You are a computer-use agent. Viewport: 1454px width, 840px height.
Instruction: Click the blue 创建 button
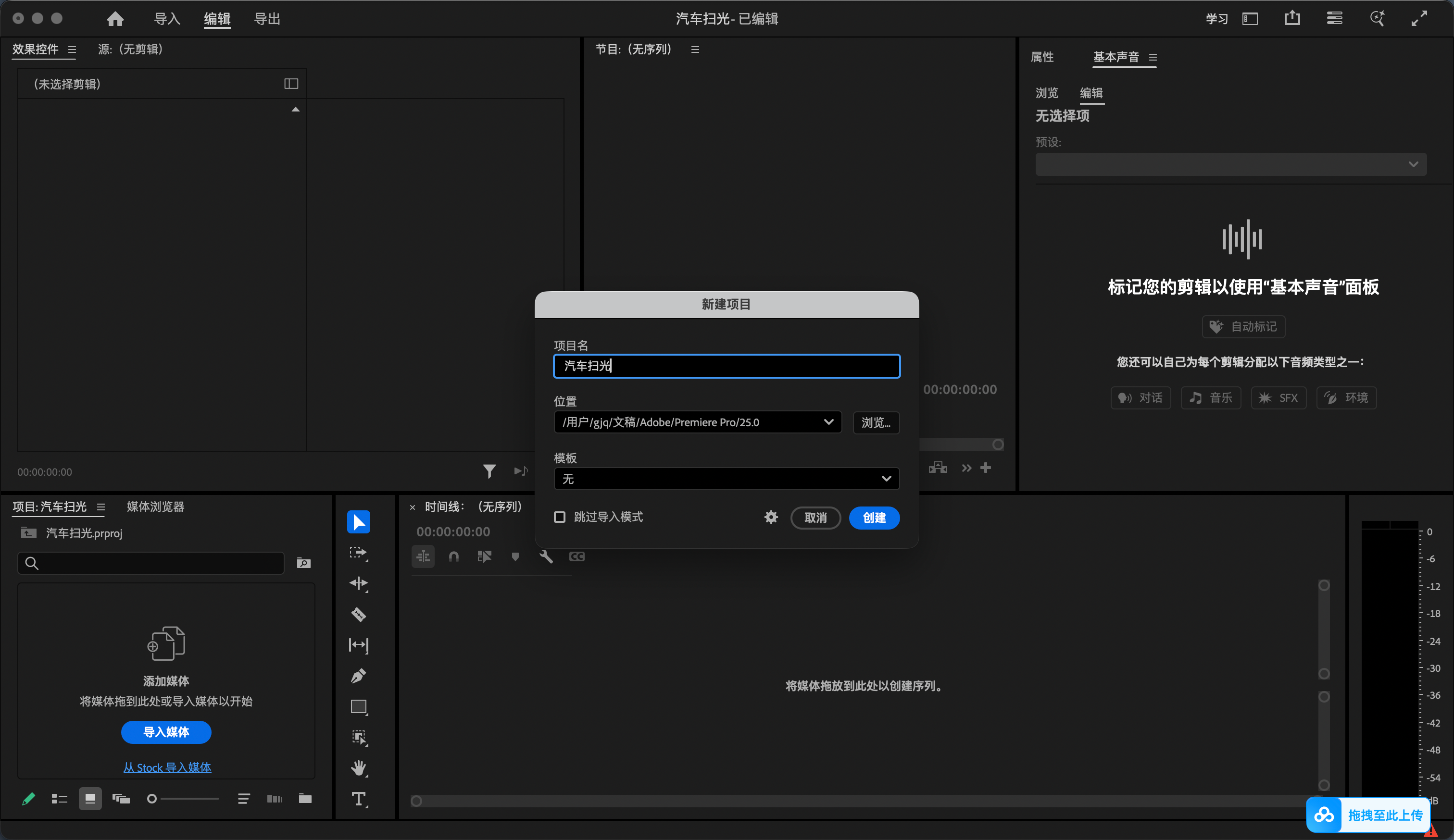click(x=874, y=518)
